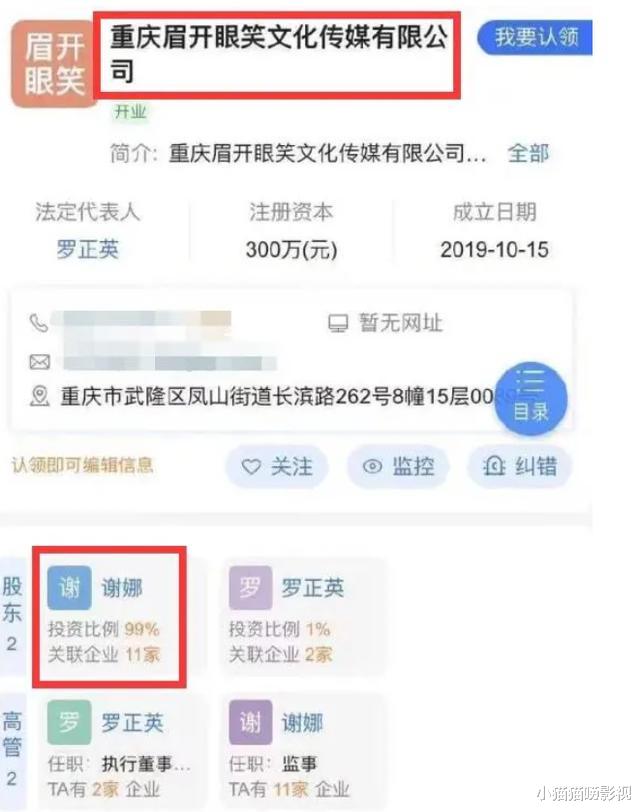The height and width of the screenshot is (812, 640).
Task: Tap the phone icon in contact card
Action: pos(39,323)
